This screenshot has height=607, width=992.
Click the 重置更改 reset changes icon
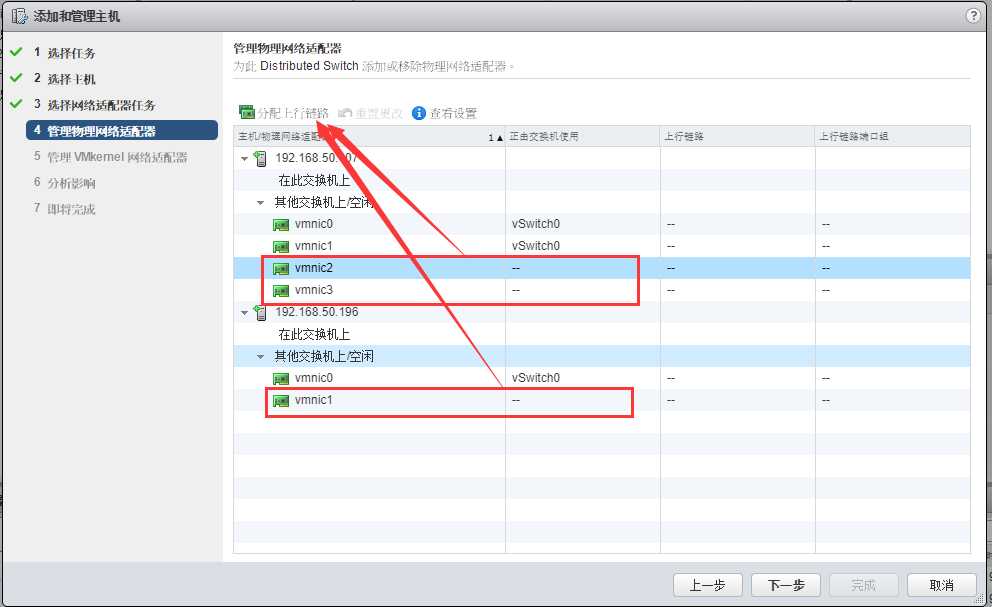click(x=345, y=113)
